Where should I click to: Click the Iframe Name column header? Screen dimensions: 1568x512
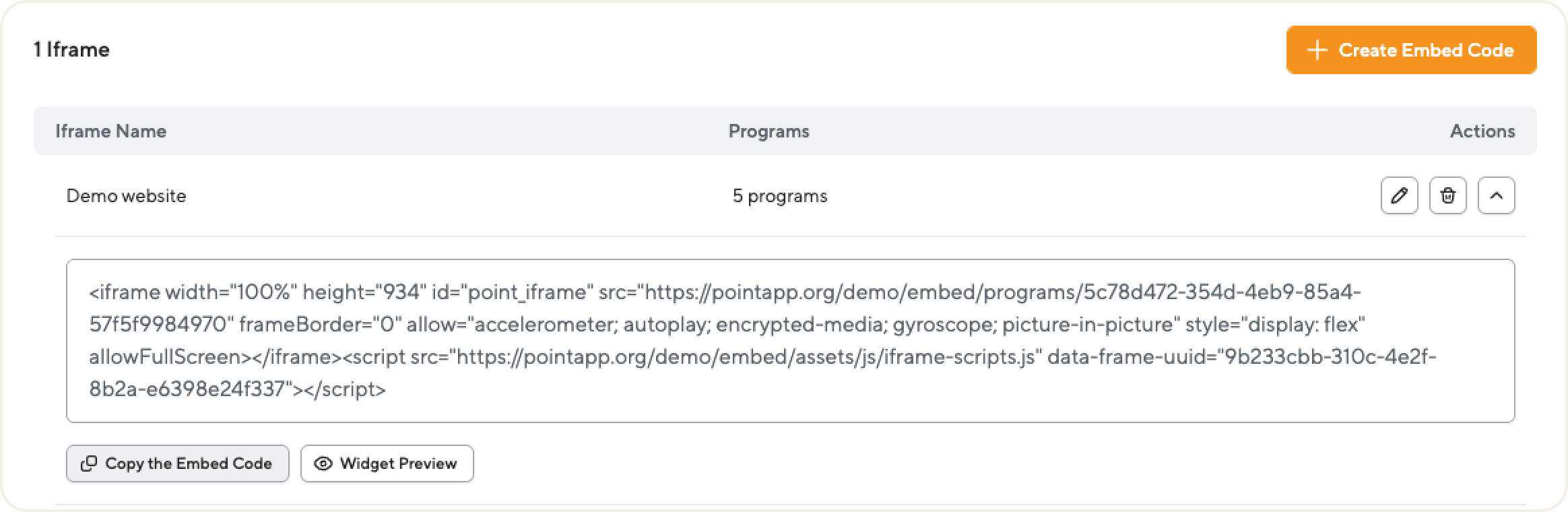click(110, 131)
